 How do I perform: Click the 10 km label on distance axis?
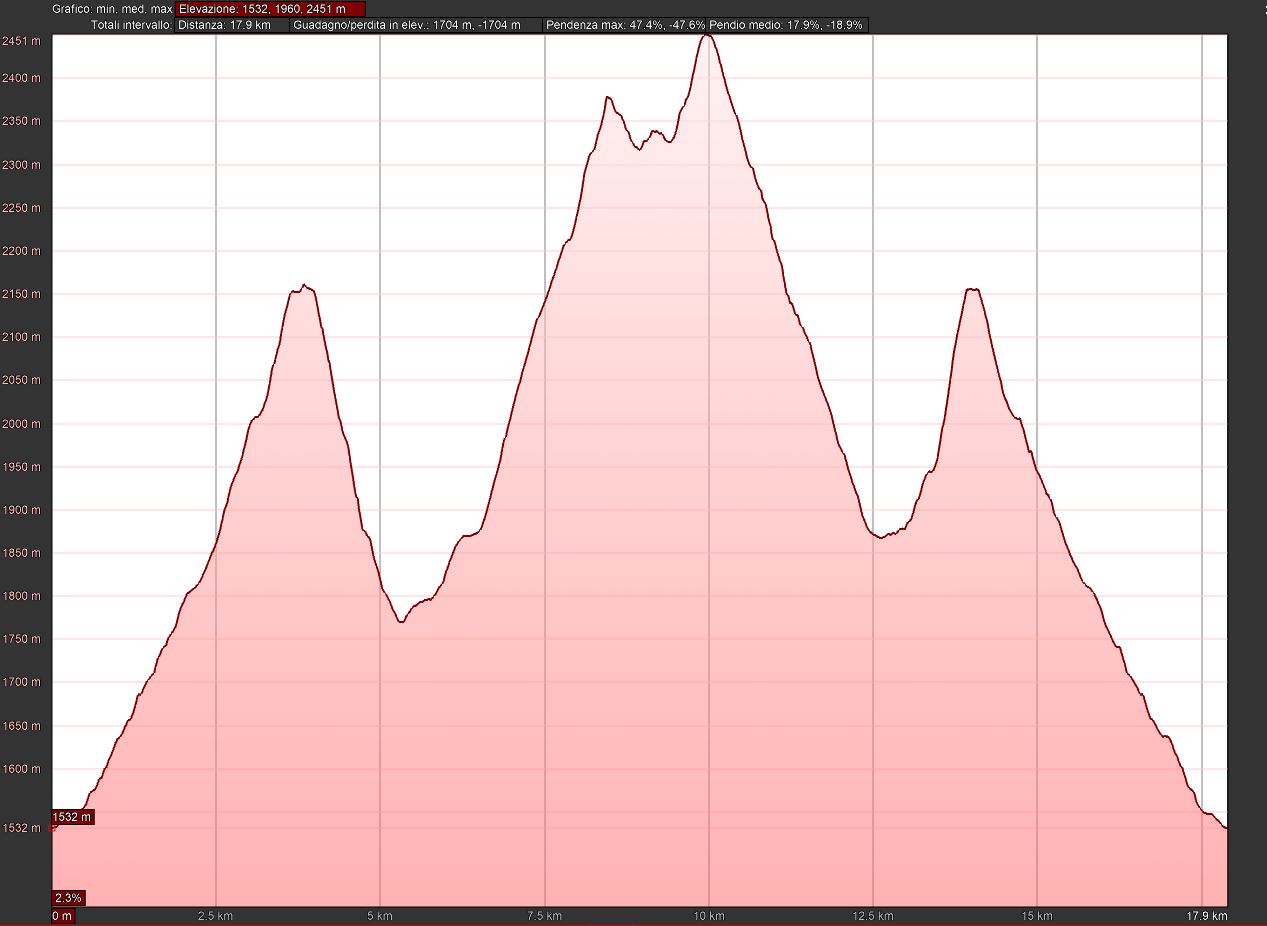coord(708,916)
